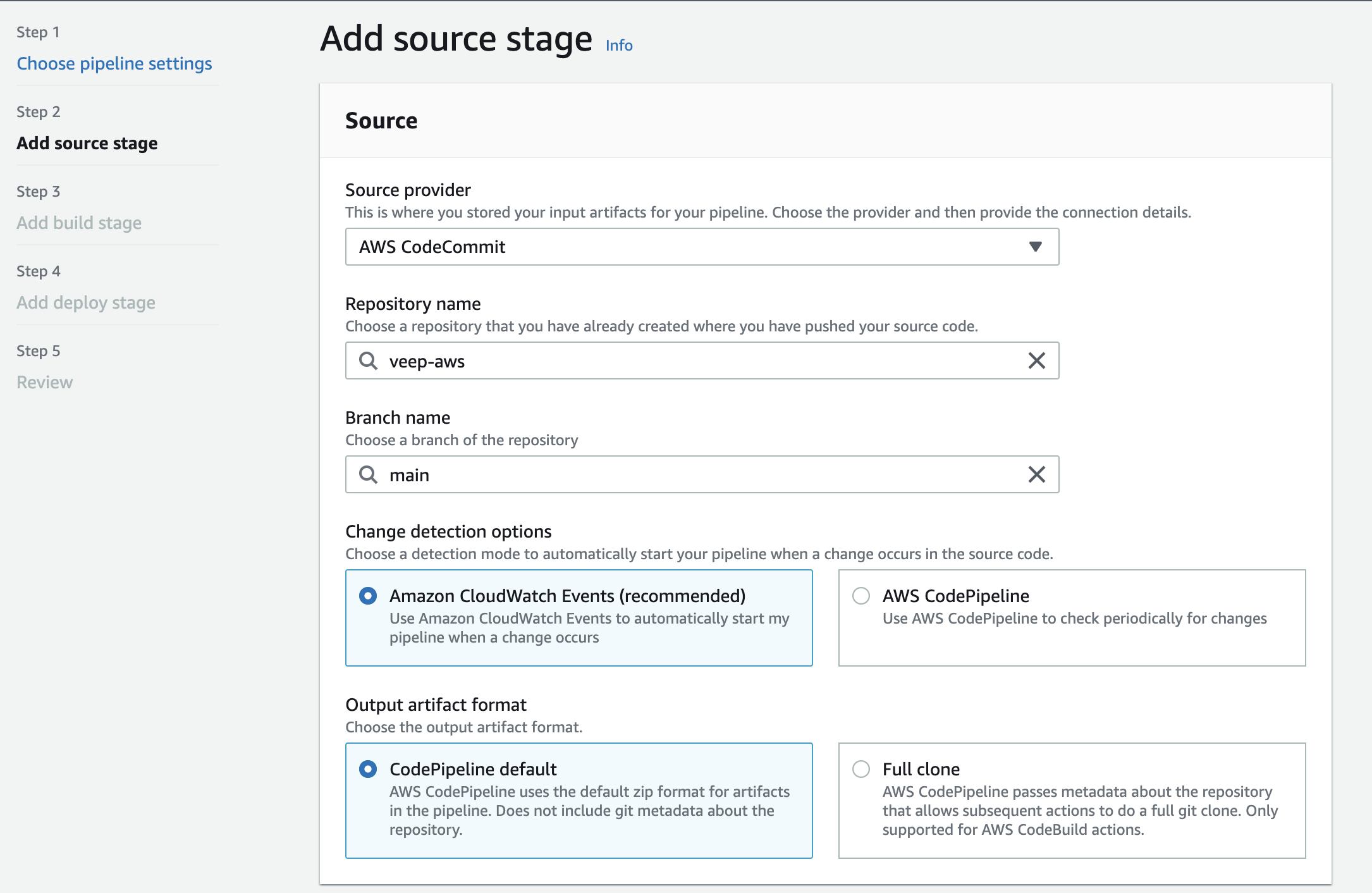Return to Choose pipeline settings step
Viewport: 1372px width, 893px height.
(x=115, y=63)
